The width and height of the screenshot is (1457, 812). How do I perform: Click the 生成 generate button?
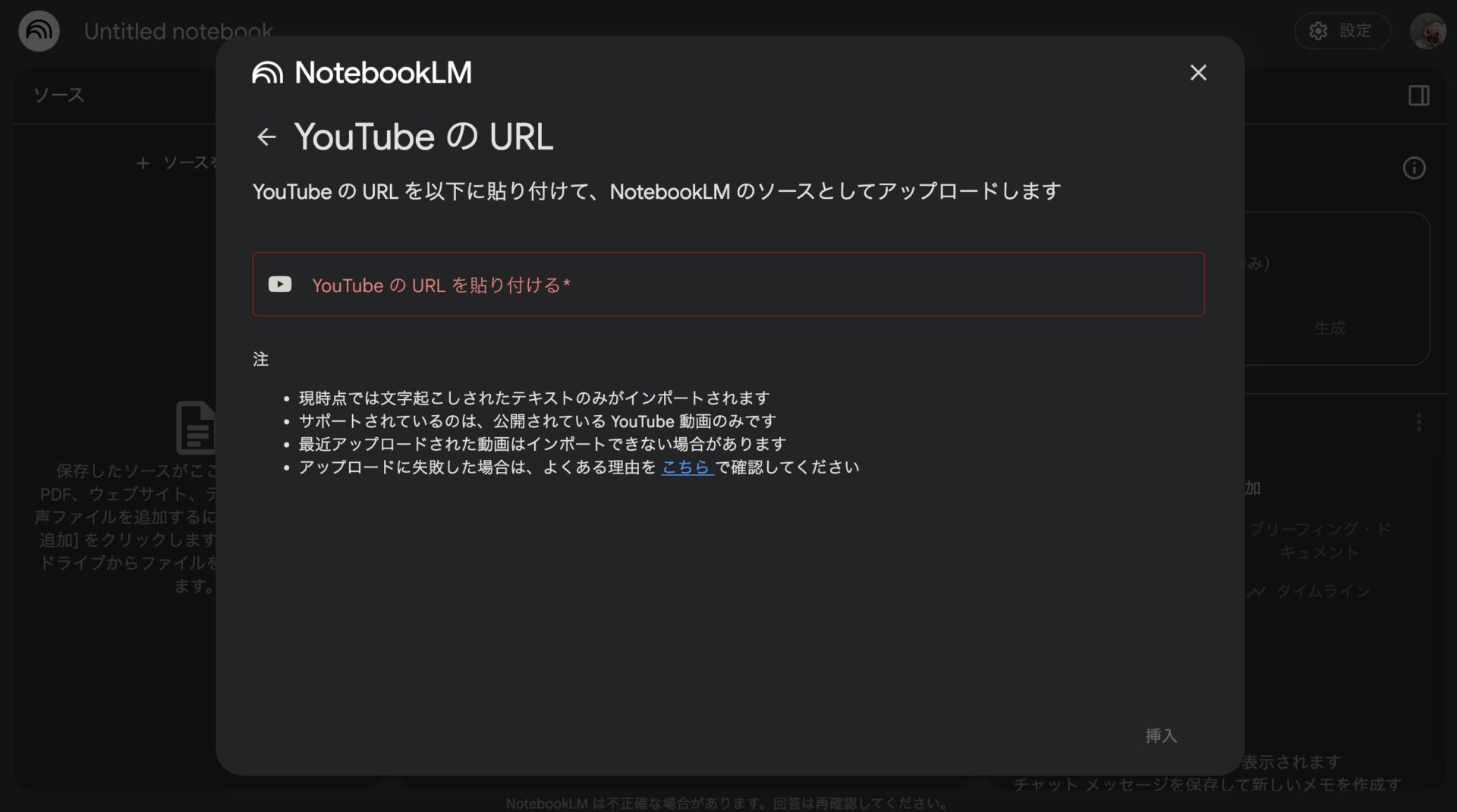pos(1330,328)
